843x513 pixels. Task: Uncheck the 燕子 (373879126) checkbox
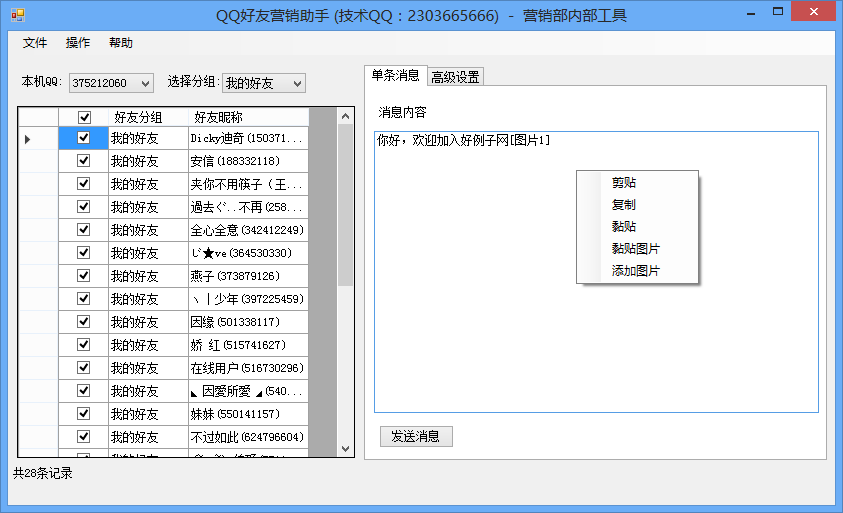[83, 276]
